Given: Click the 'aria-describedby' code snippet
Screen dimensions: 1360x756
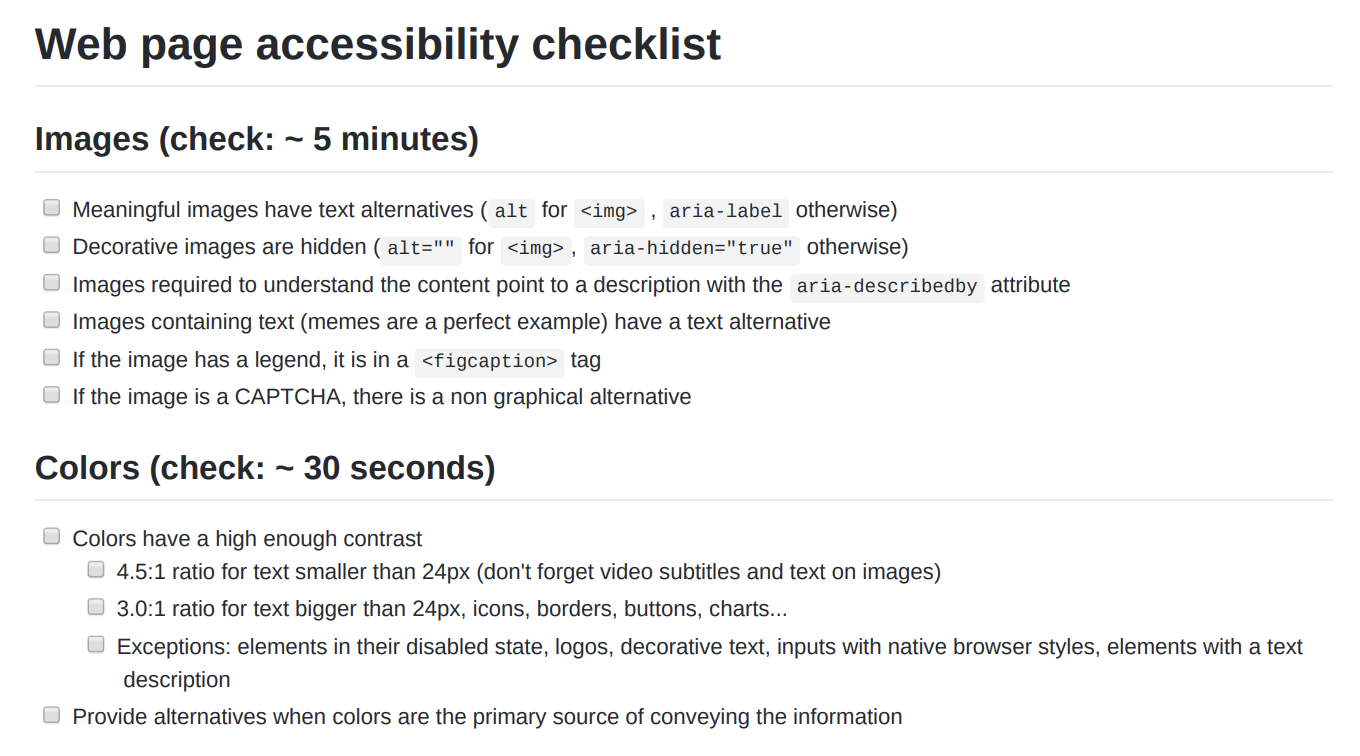Looking at the screenshot, I should pyautogui.click(x=886, y=287).
